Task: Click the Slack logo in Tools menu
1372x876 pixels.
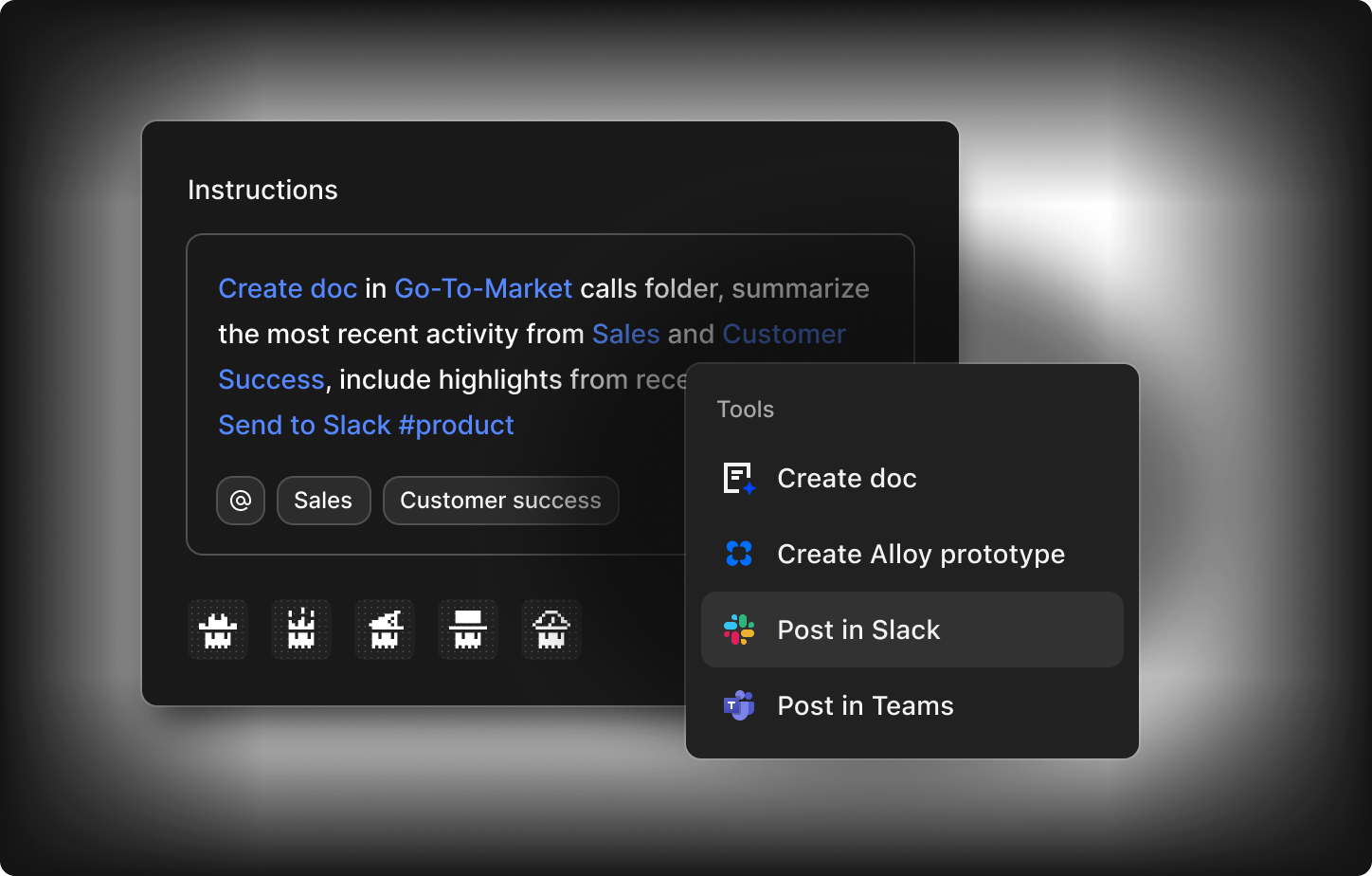Action: click(739, 630)
